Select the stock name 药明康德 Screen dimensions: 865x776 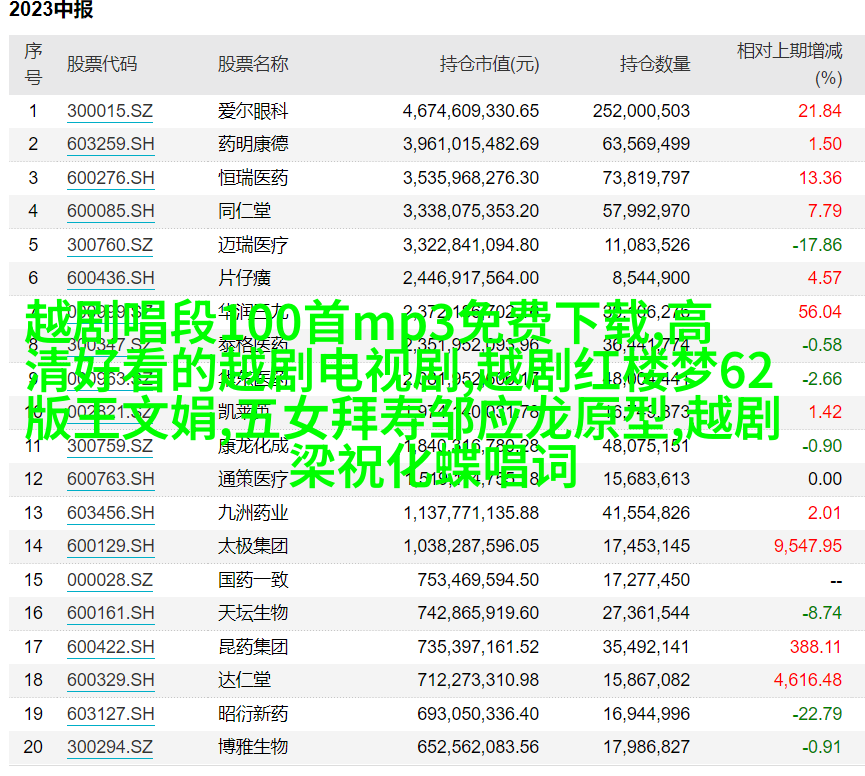tap(253, 145)
